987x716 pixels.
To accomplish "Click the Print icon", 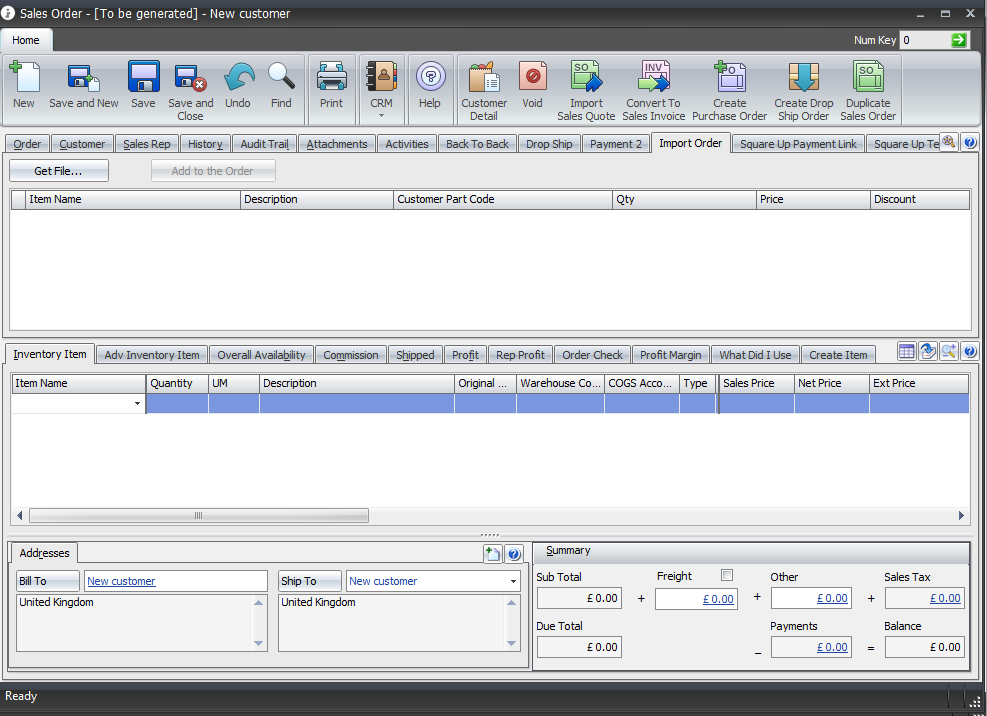I will point(331,78).
